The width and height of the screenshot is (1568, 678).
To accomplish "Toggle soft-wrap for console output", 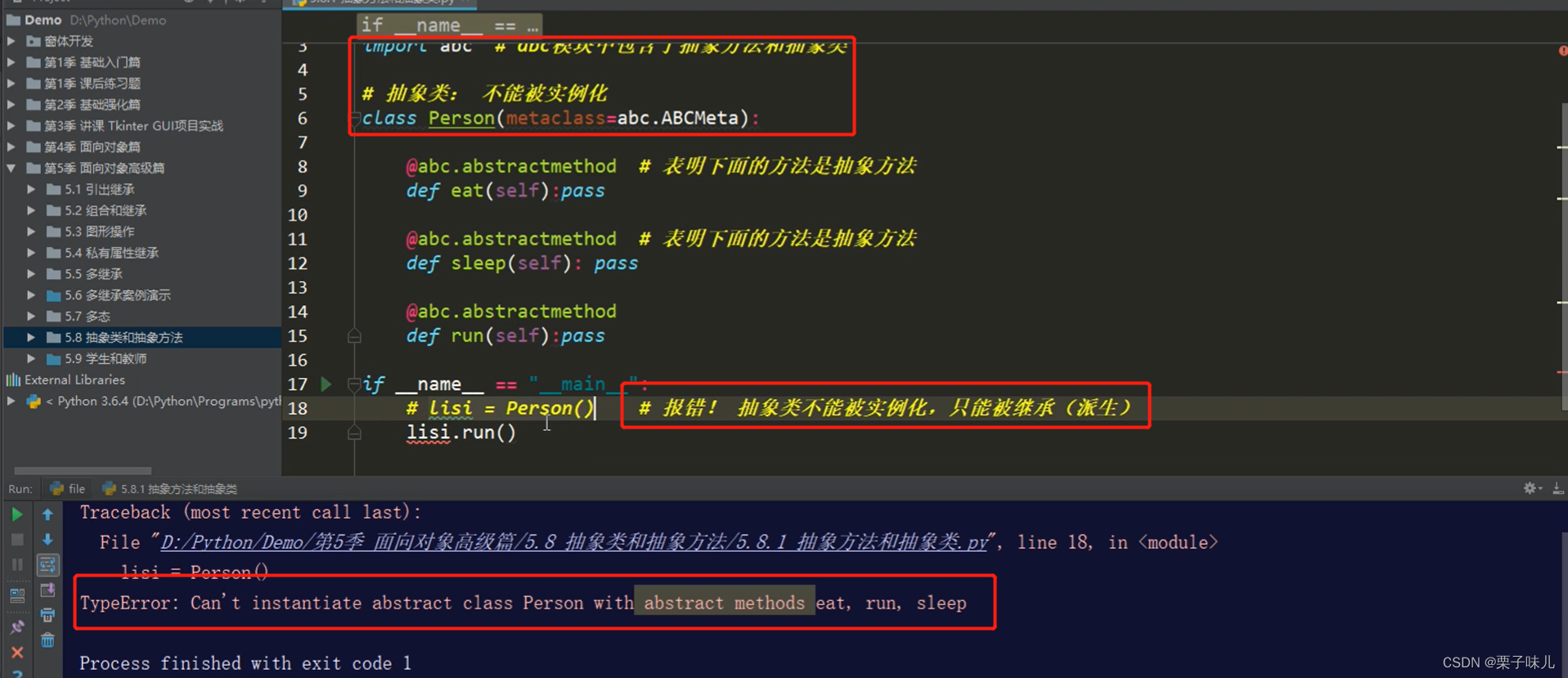I will (x=47, y=565).
